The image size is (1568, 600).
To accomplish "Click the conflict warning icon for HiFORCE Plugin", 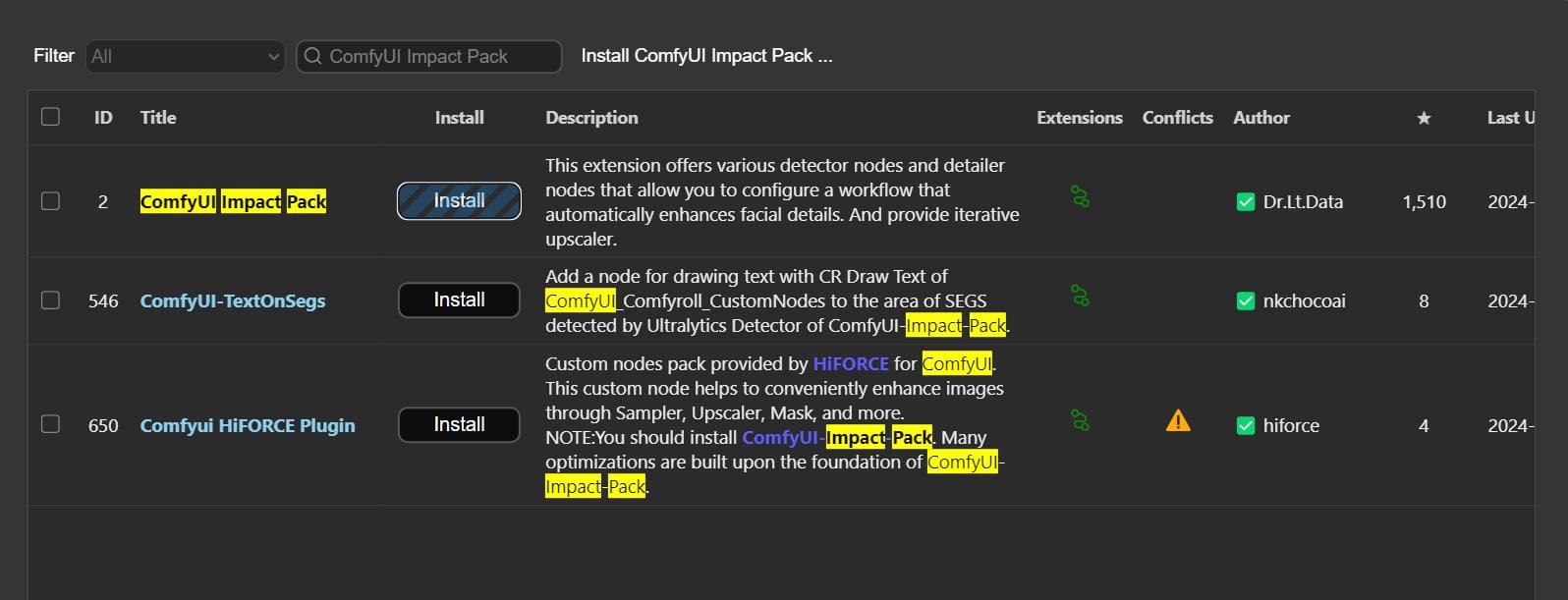I will point(1178,421).
